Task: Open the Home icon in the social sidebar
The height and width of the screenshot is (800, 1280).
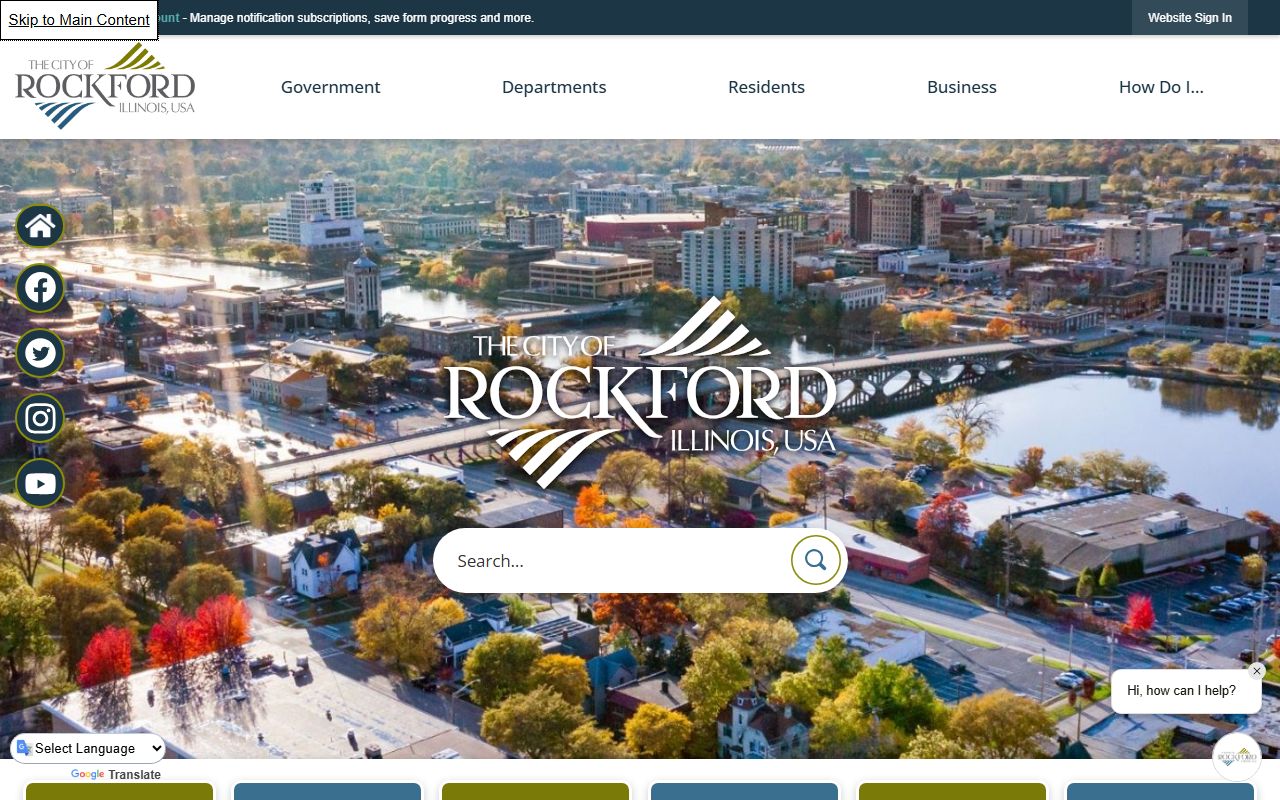Action: point(40,226)
